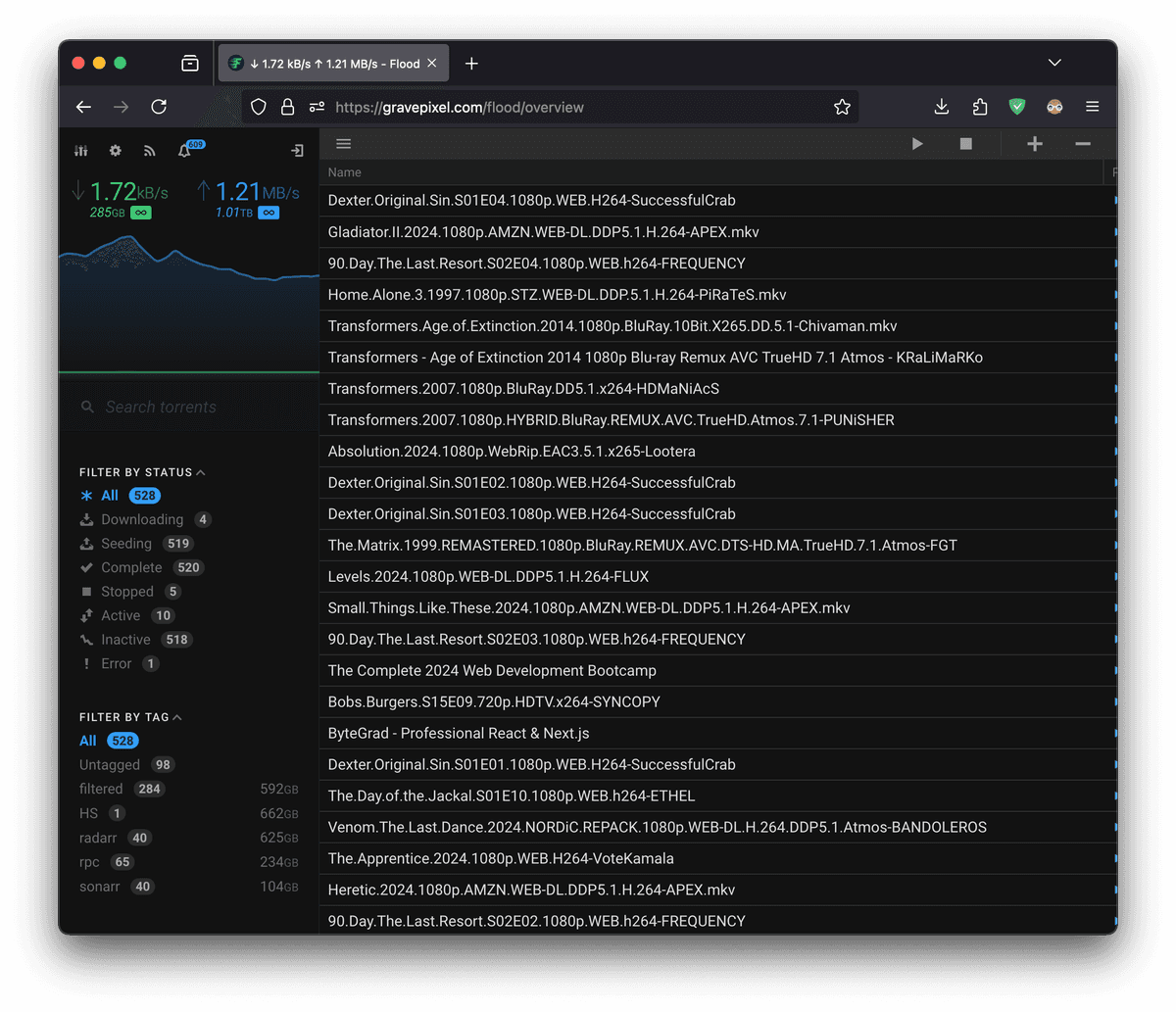Stop selected torrents with stop button

click(966, 144)
